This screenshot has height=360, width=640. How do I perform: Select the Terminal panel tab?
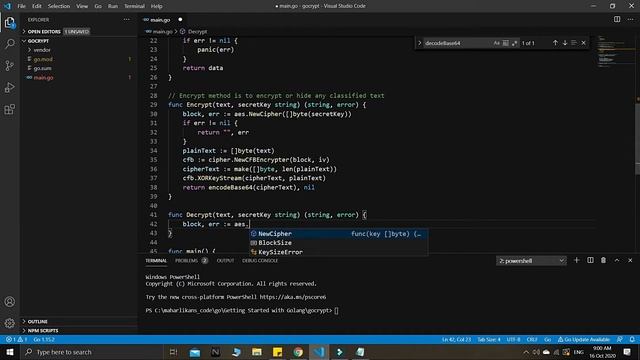(156, 260)
